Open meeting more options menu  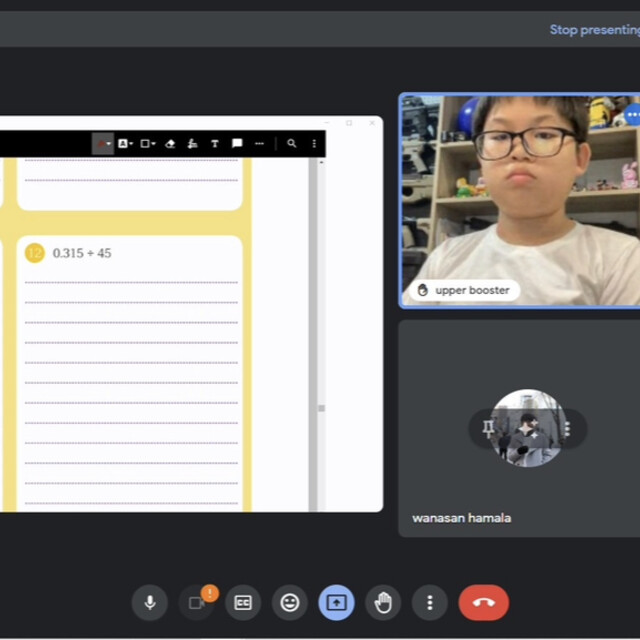[x=430, y=602]
